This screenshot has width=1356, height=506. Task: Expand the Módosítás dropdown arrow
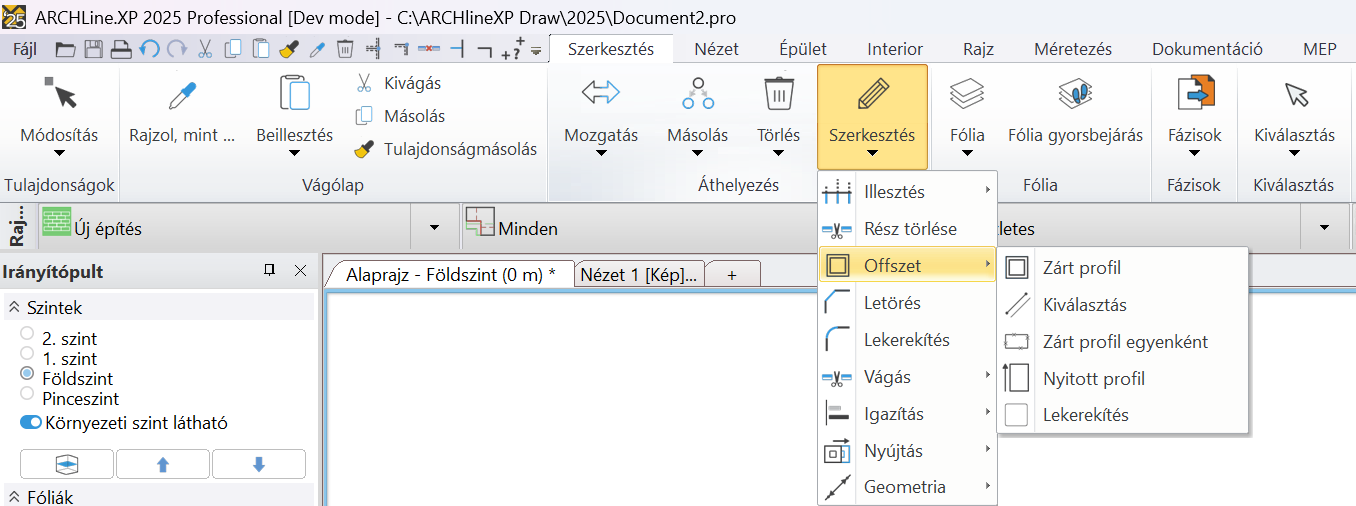(59, 154)
